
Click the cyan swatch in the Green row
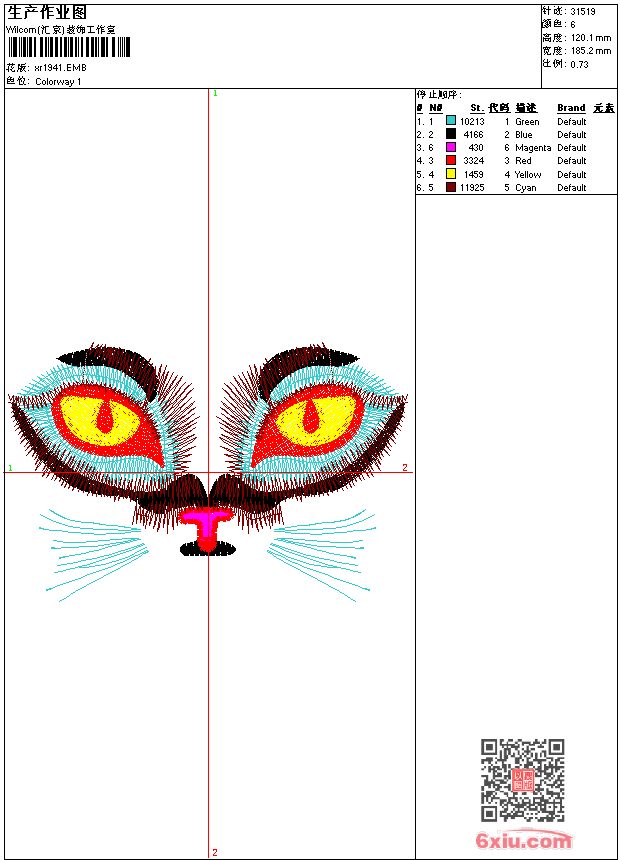coord(450,120)
